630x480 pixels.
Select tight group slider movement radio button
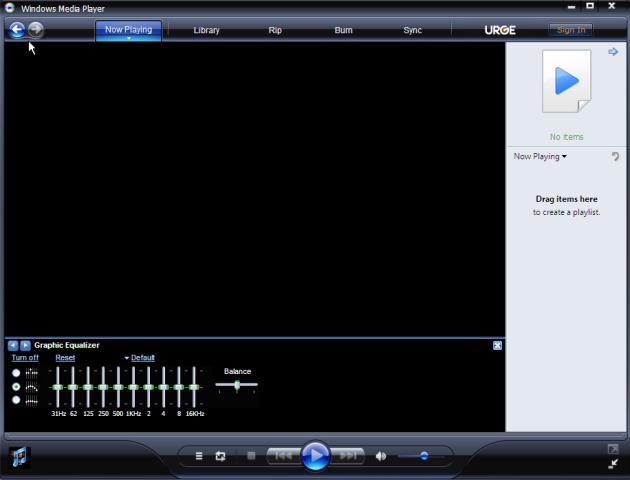(16, 400)
